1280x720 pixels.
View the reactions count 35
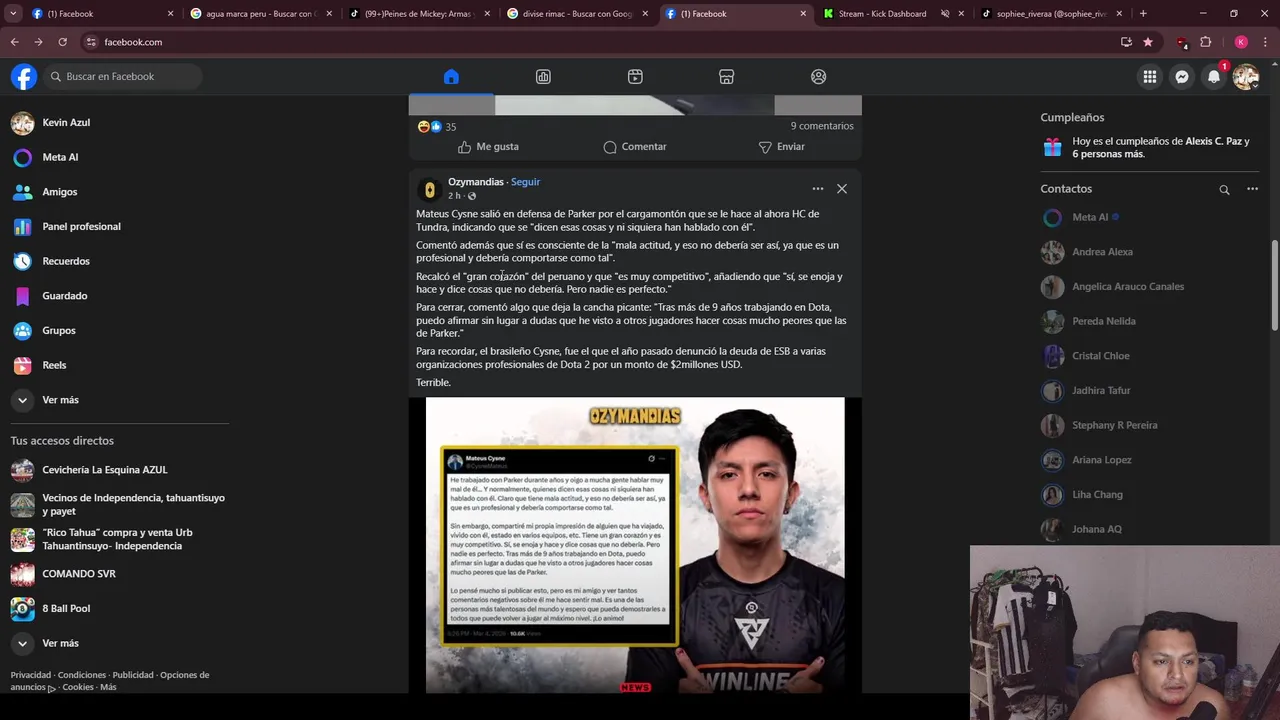point(450,127)
